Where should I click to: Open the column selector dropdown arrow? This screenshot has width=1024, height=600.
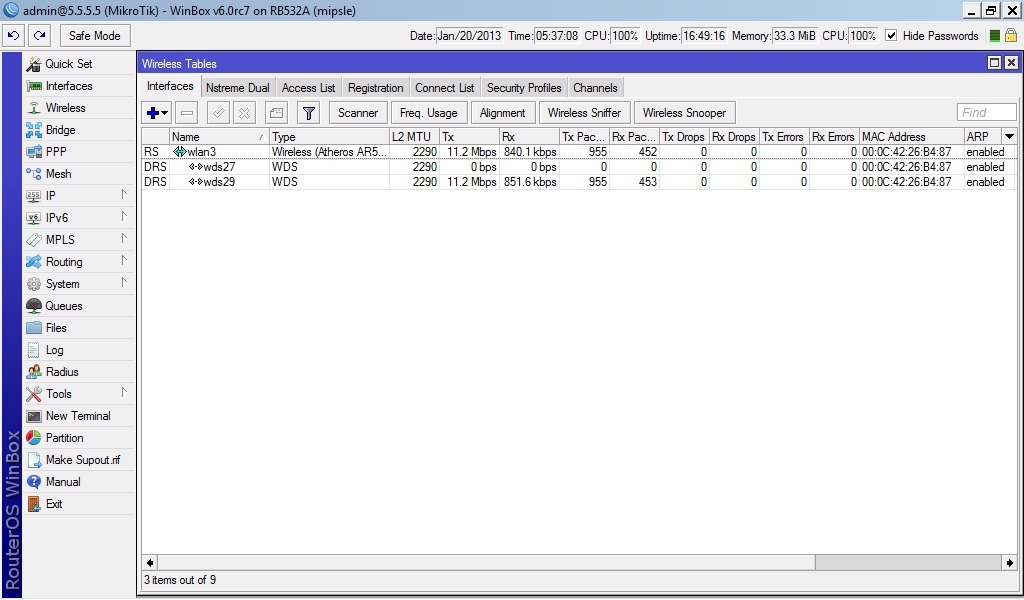[x=1010, y=136]
